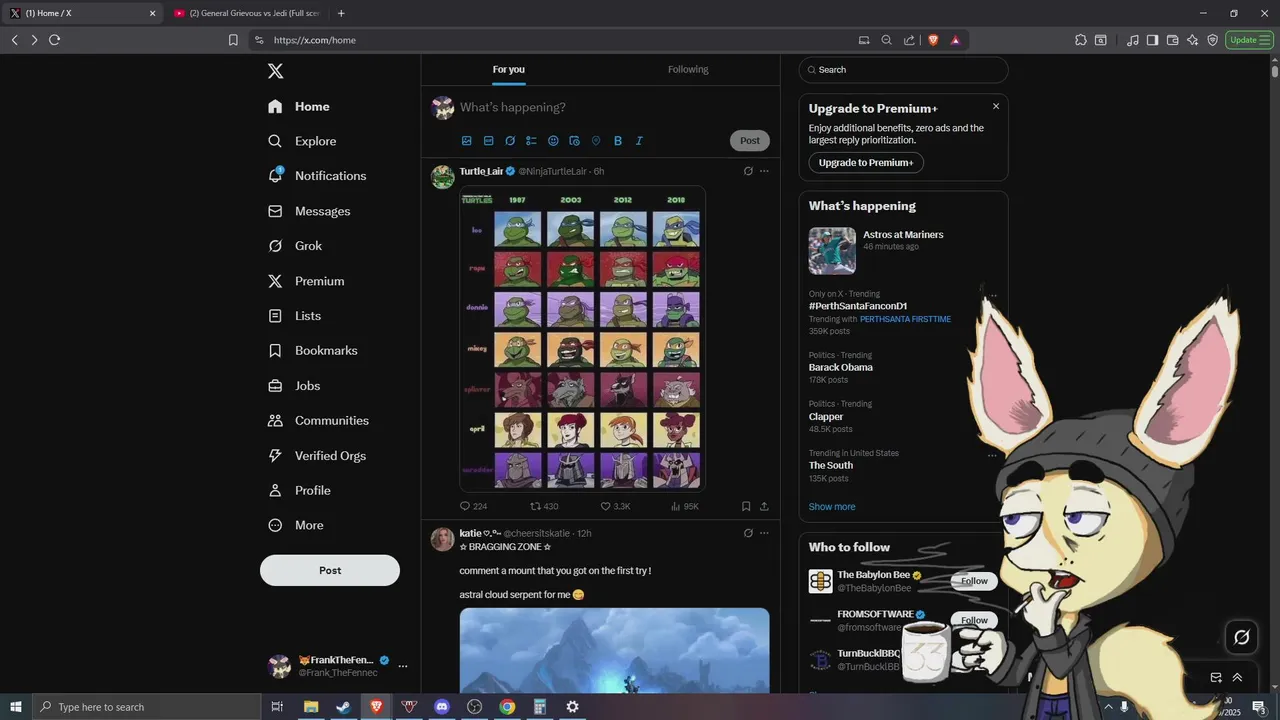
Task: Enhance the new post with the Grok icon
Action: (x=510, y=141)
